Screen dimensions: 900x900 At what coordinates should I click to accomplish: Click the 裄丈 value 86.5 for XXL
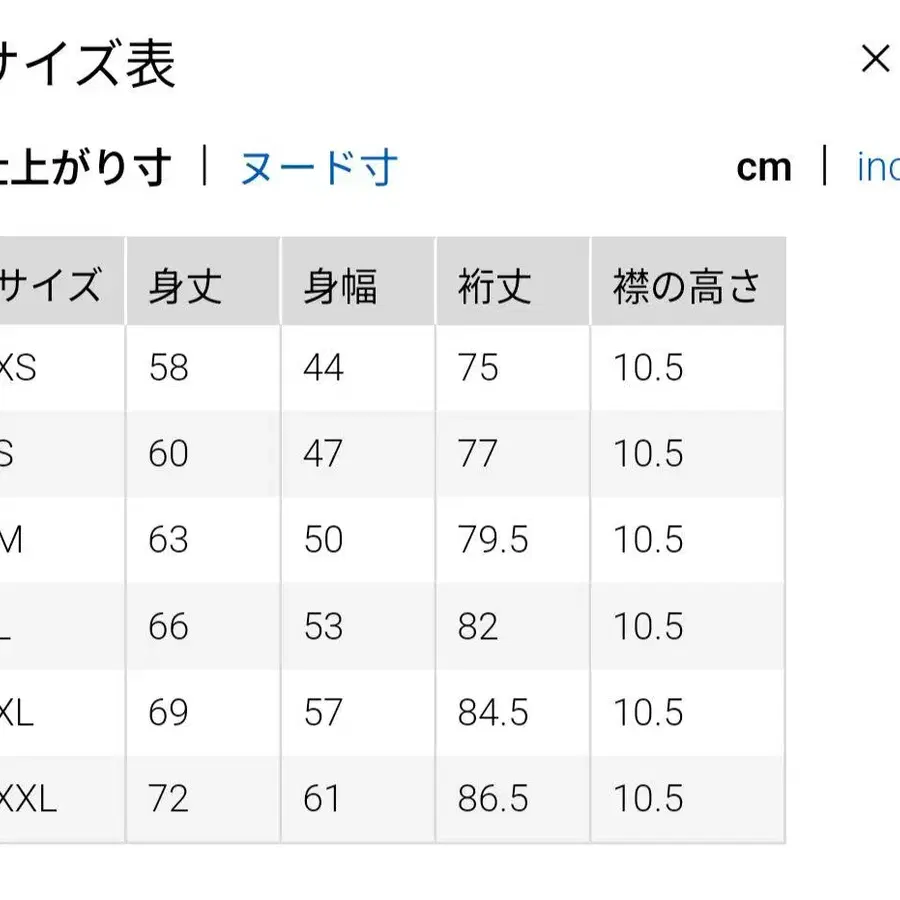[491, 799]
